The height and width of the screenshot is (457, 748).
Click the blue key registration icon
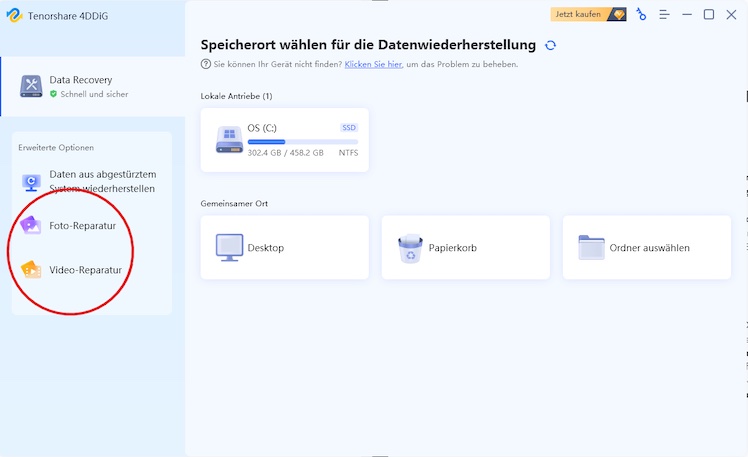641,15
